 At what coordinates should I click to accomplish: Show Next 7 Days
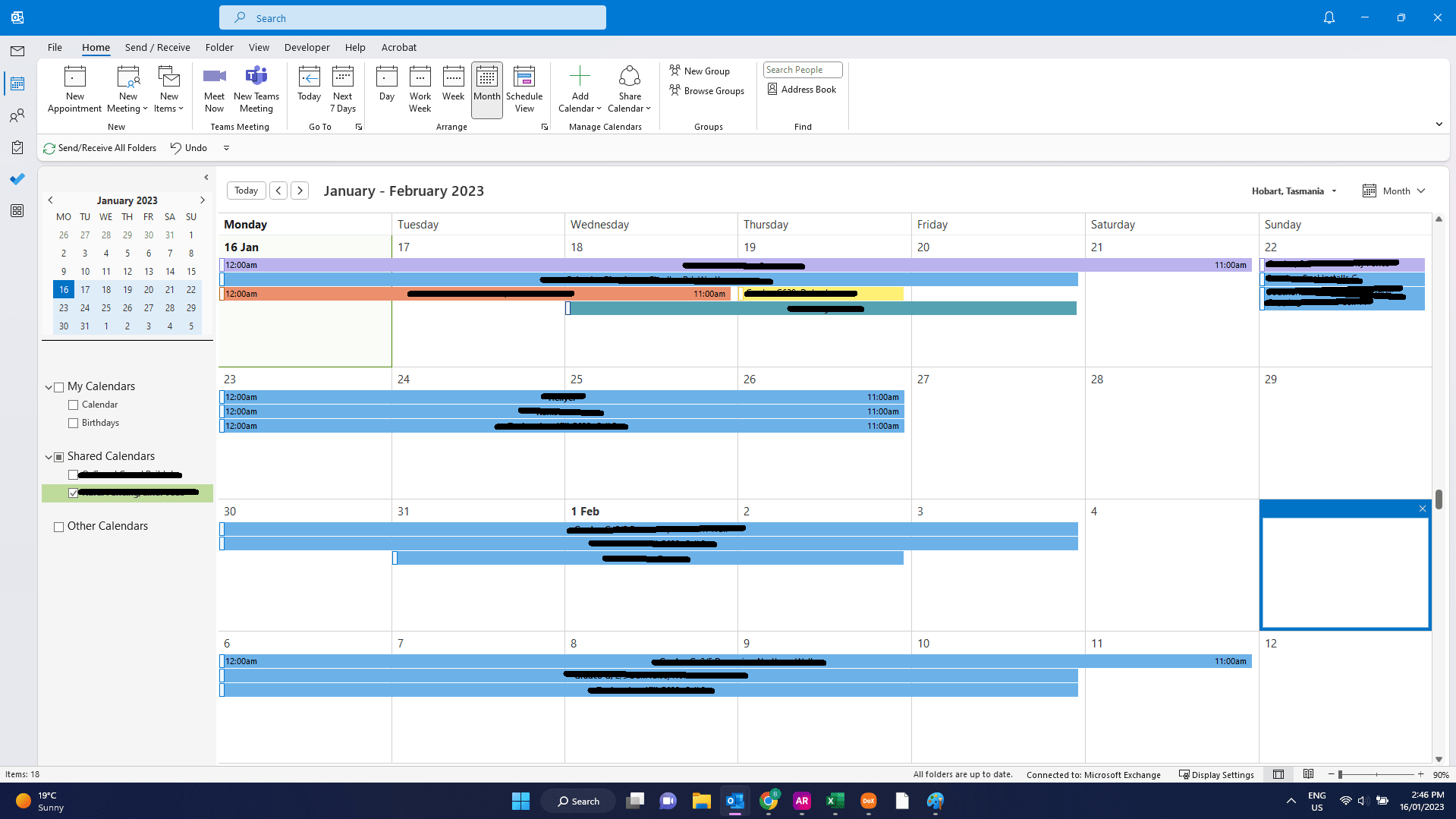coord(343,90)
